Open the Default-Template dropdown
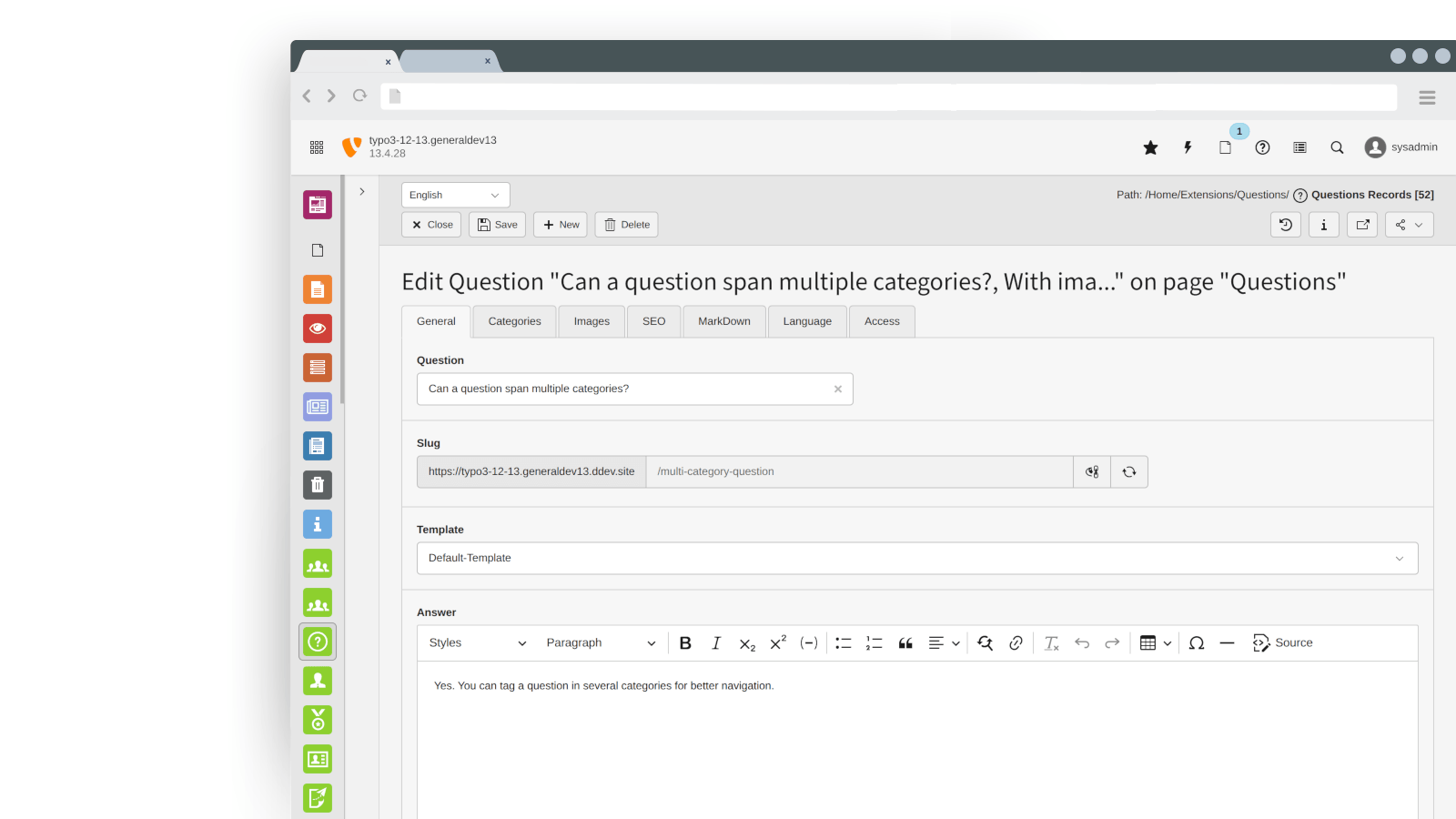The height and width of the screenshot is (819, 1456). [x=916, y=559]
